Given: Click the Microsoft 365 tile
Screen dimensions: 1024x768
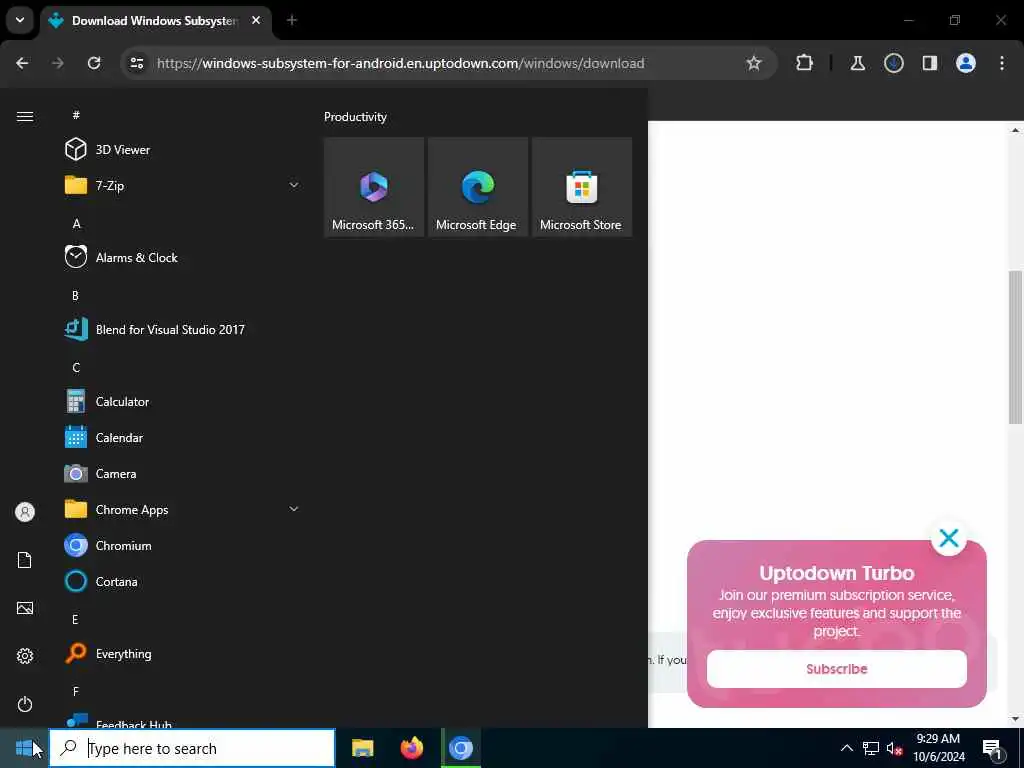Looking at the screenshot, I should [x=374, y=187].
